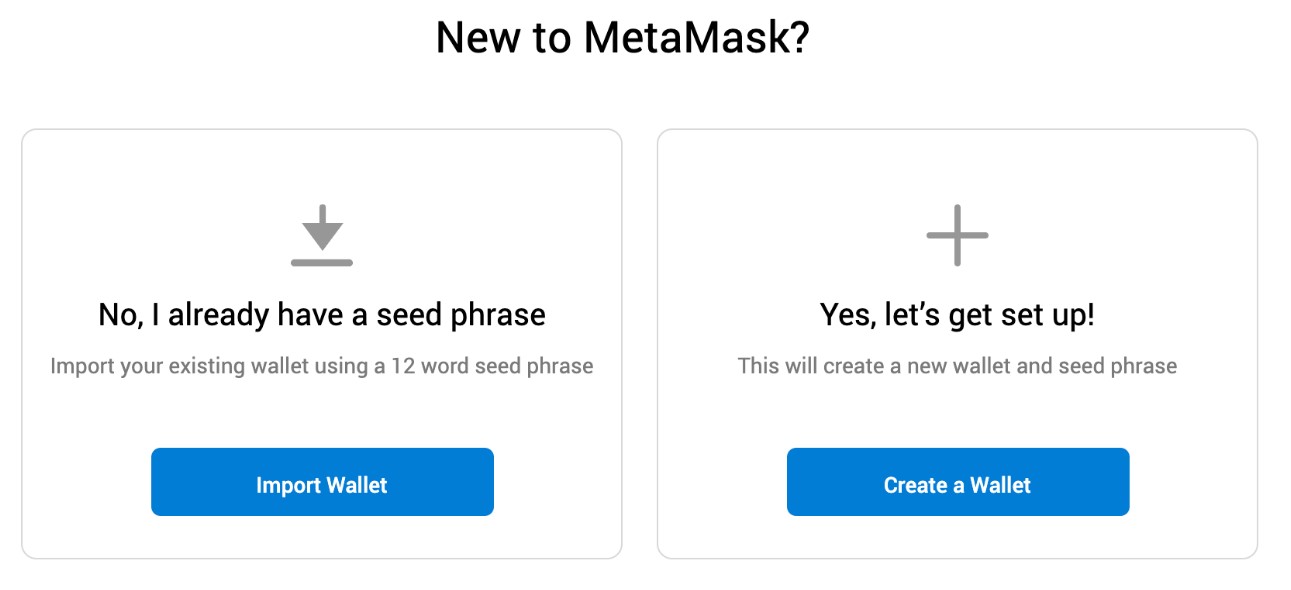Click the horizontal bar under the download arrow
The width and height of the screenshot is (1291, 590).
pos(322,262)
